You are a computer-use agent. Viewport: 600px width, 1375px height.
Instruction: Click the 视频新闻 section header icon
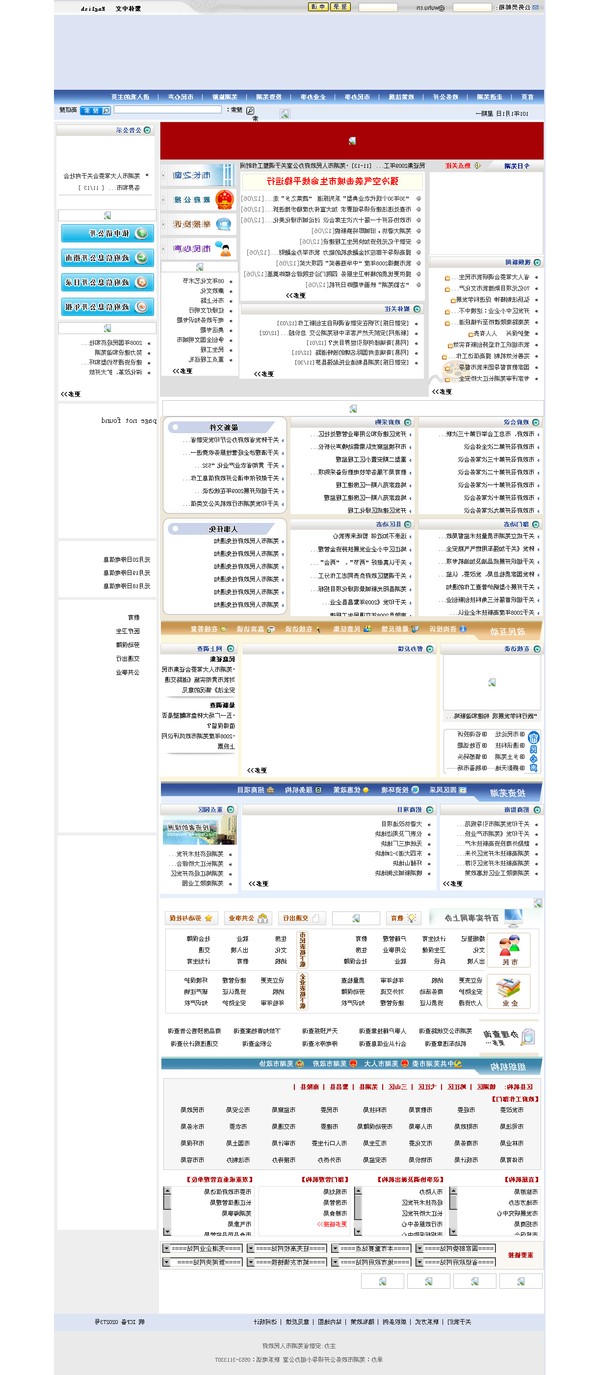coord(538,262)
